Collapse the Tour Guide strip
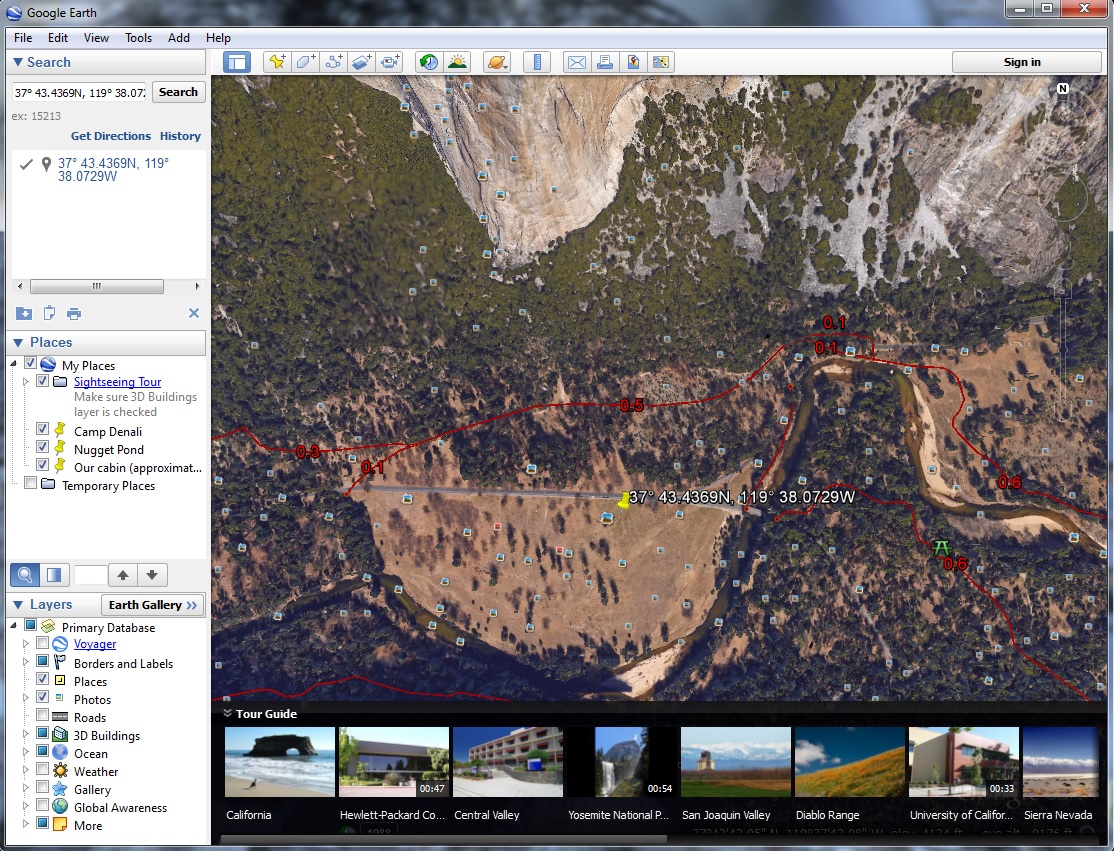Screen dimensions: 1114x851 227,713
